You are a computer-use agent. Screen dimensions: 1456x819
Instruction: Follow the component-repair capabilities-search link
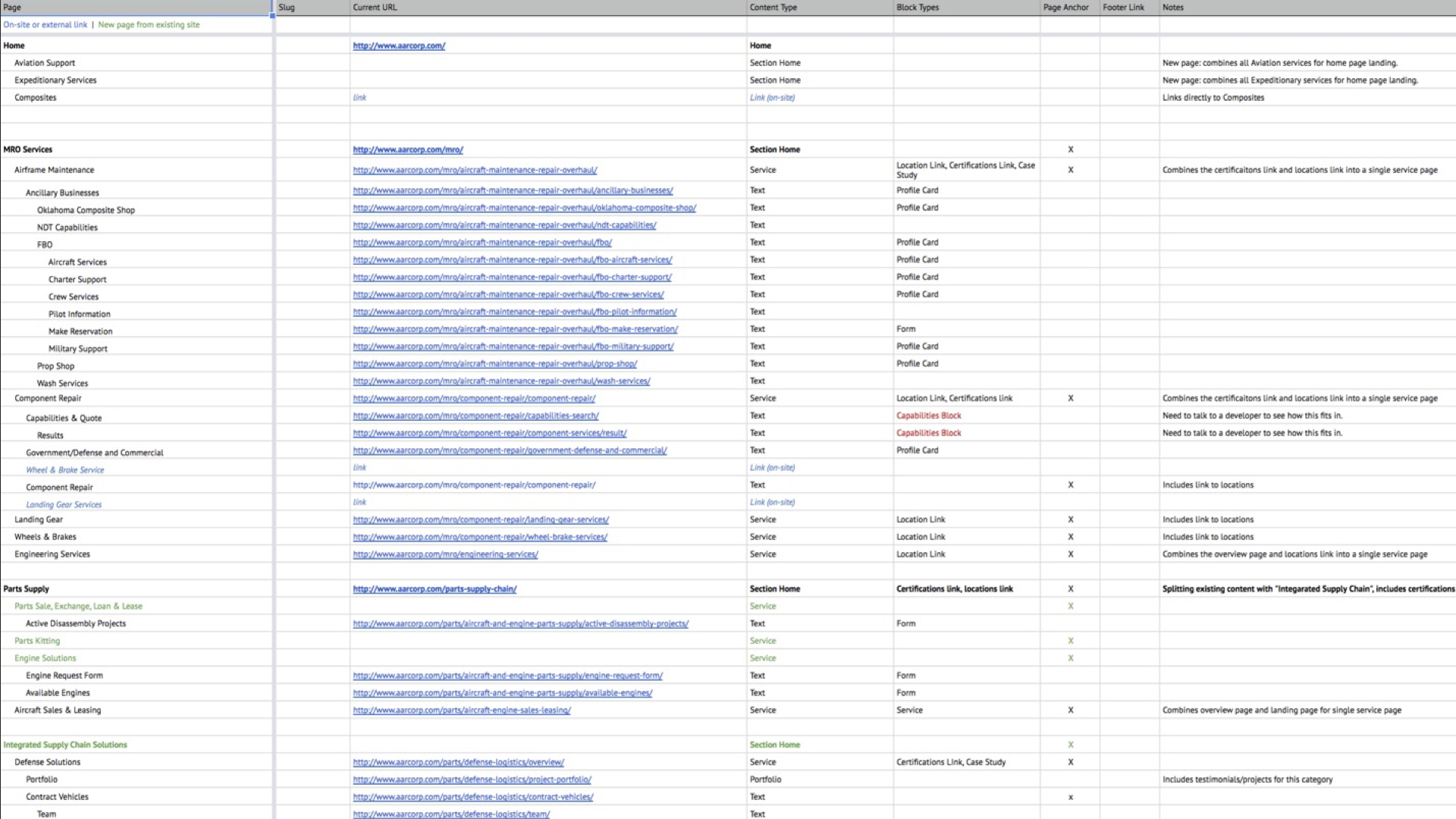click(x=476, y=416)
